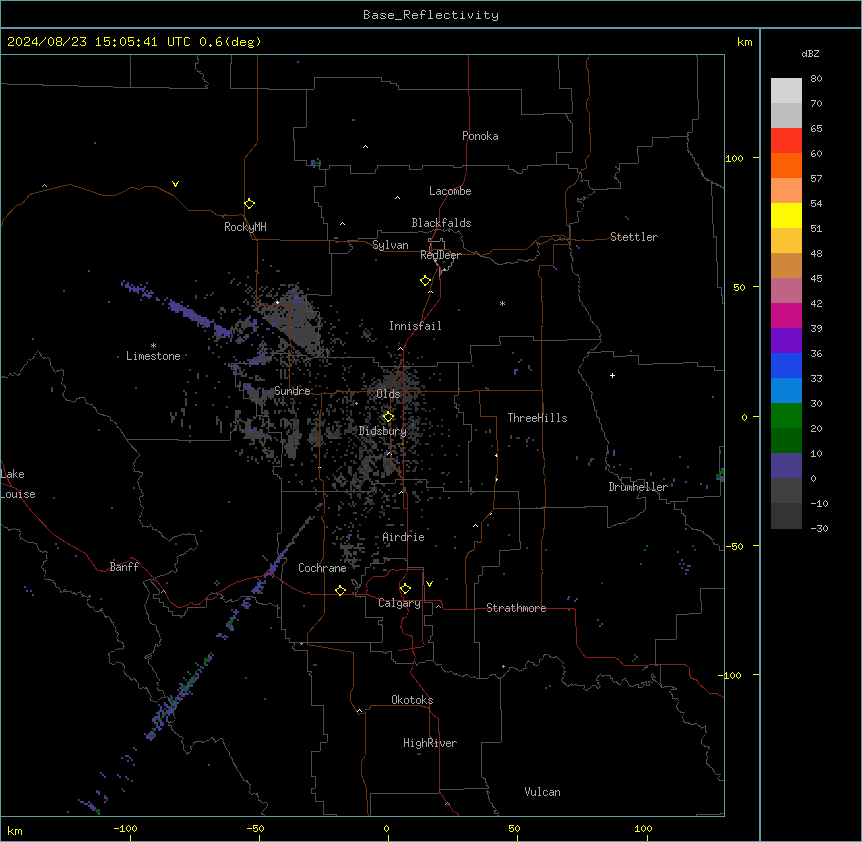This screenshot has width=862, height=842.
Task: Pick the purple 36-39 dBZ legend swatch
Action: tap(786, 341)
